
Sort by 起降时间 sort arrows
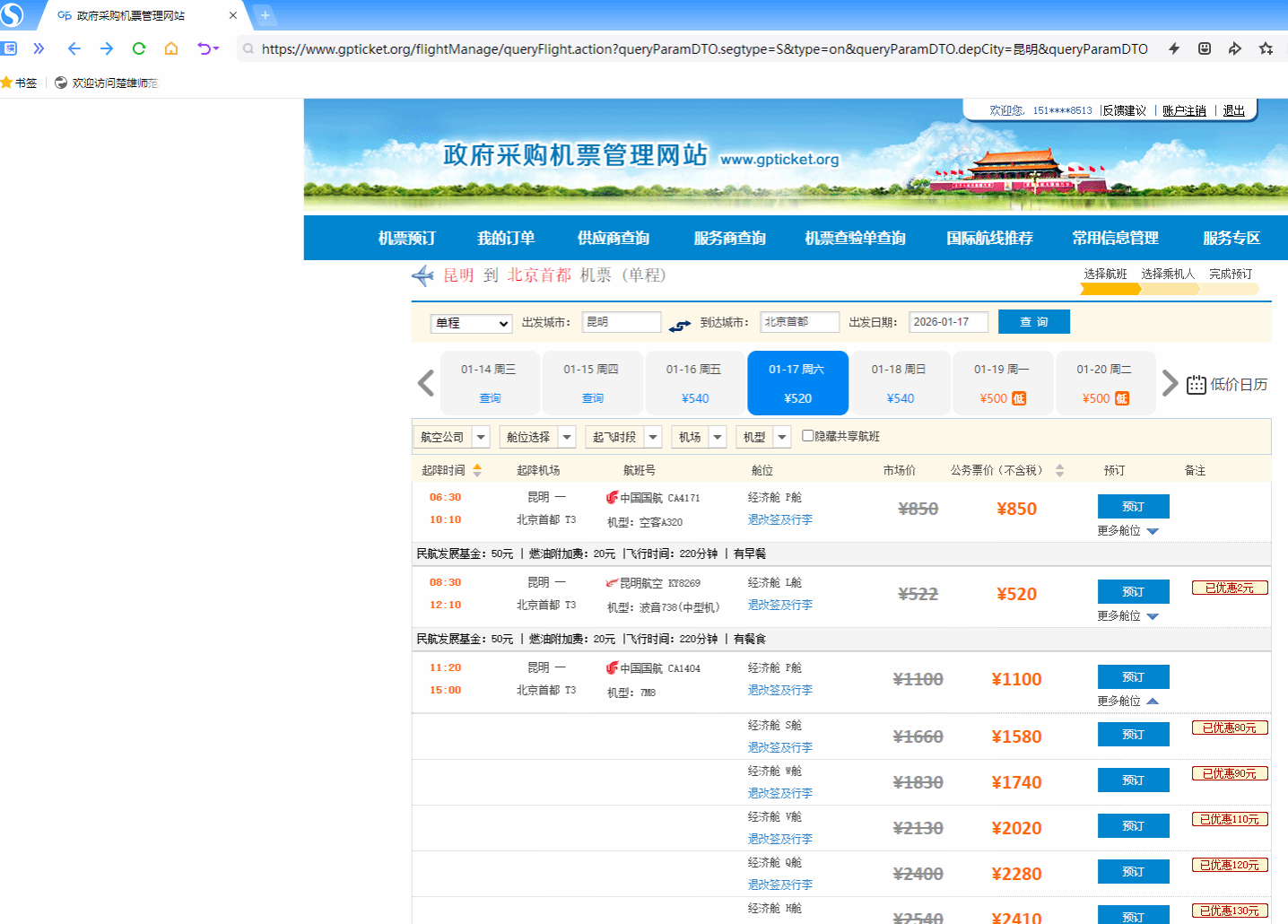[477, 470]
